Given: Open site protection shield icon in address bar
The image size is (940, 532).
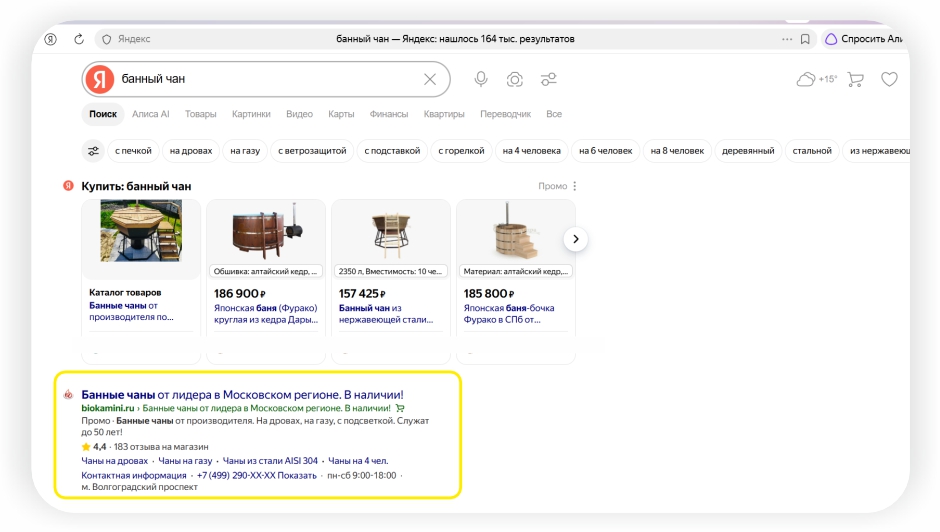Looking at the screenshot, I should (107, 39).
